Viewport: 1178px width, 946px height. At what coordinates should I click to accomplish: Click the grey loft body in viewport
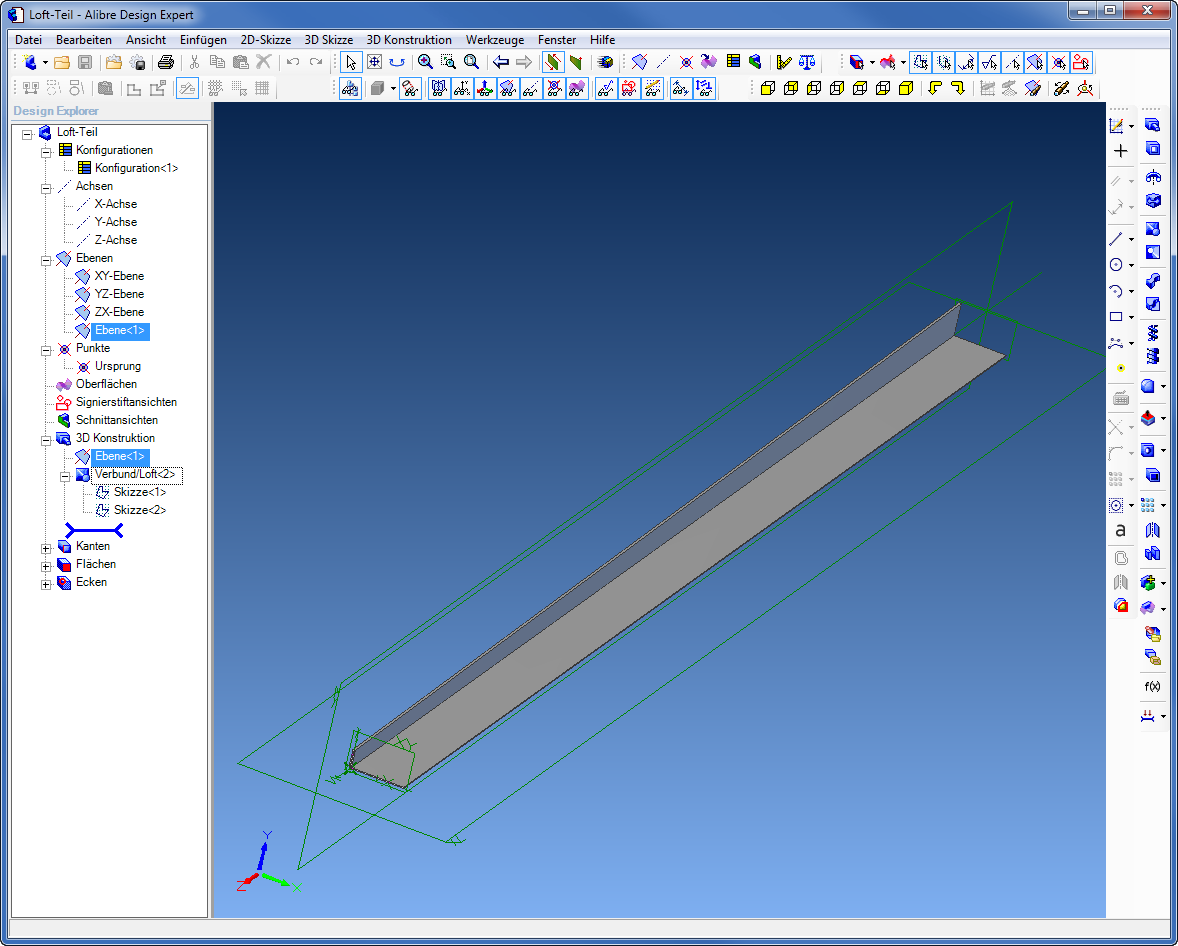(x=676, y=547)
